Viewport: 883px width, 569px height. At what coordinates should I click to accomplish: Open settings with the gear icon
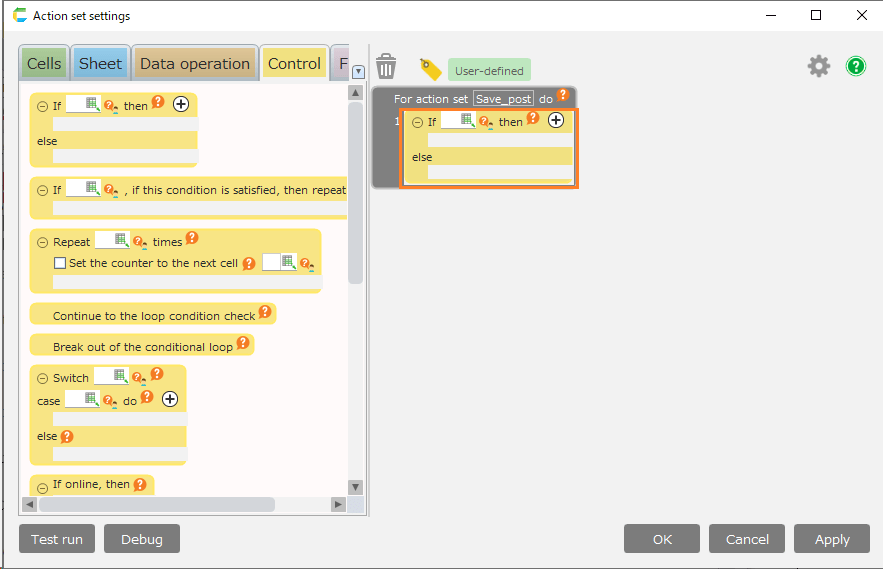[x=819, y=66]
